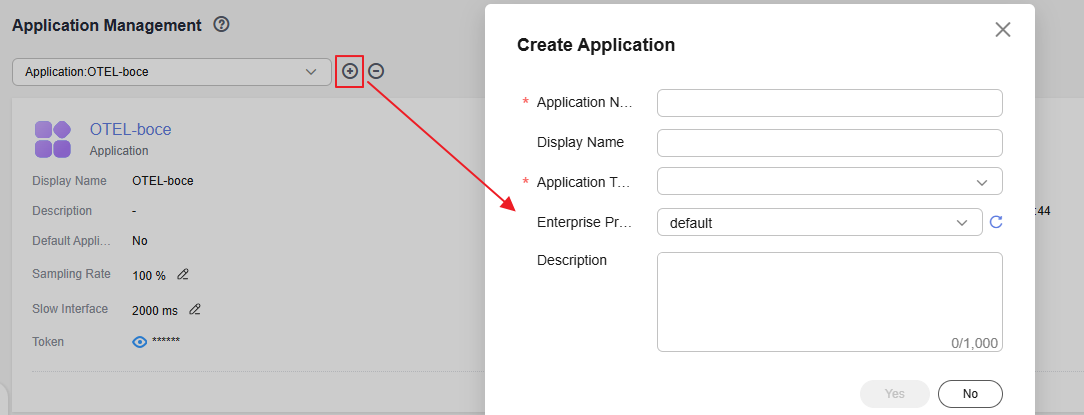Select the Slow Interface value 2000 ms
Screen dimensions: 1084x415
(x=155, y=311)
